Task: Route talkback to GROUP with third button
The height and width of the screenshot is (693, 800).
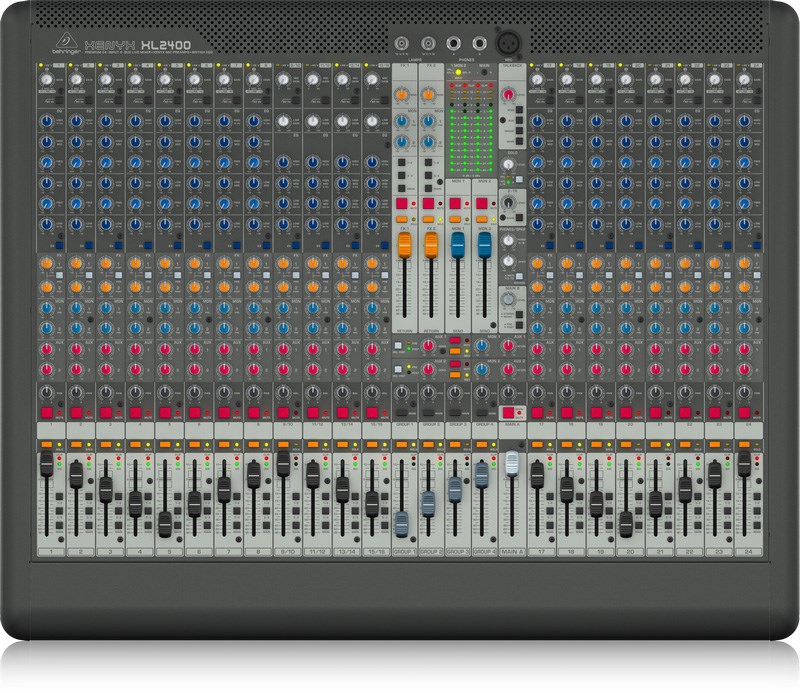Action: point(519,131)
